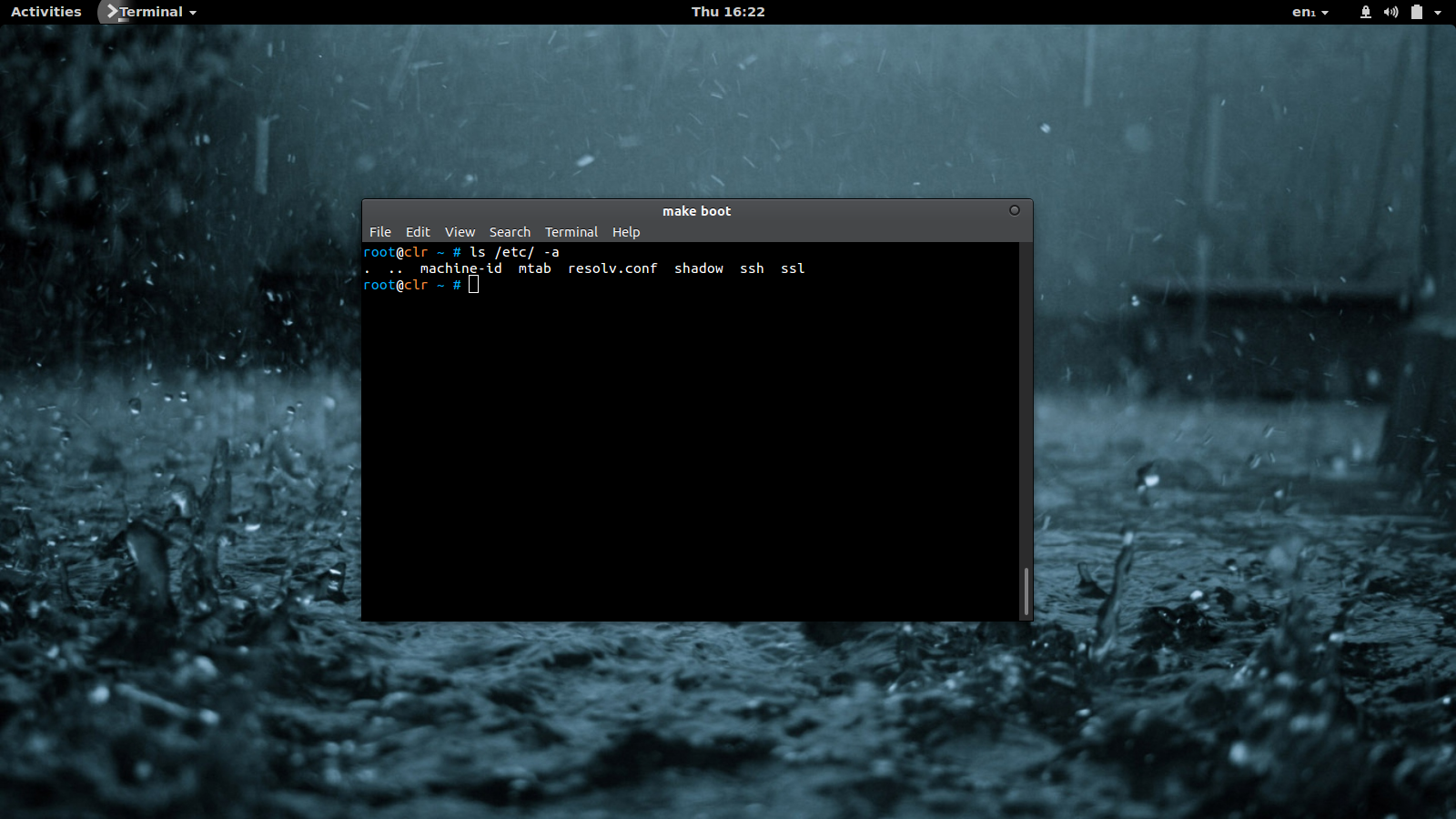Viewport: 1456px width, 819px height.
Task: Click the machine-id entry in terminal output
Action: tap(460, 268)
